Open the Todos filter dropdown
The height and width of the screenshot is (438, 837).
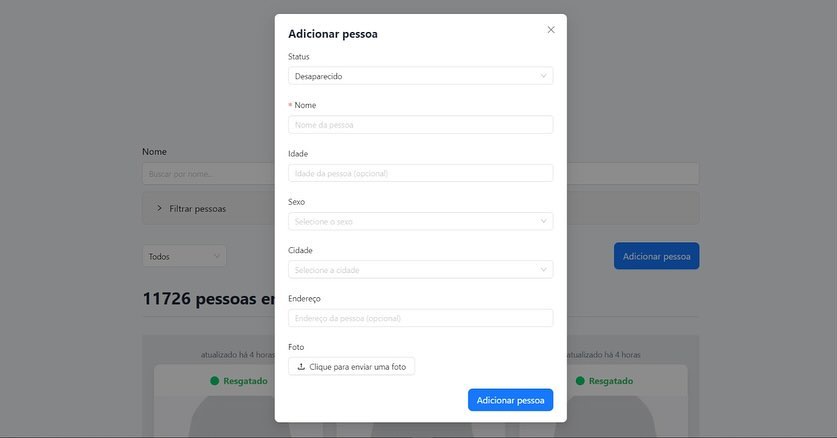coord(184,257)
